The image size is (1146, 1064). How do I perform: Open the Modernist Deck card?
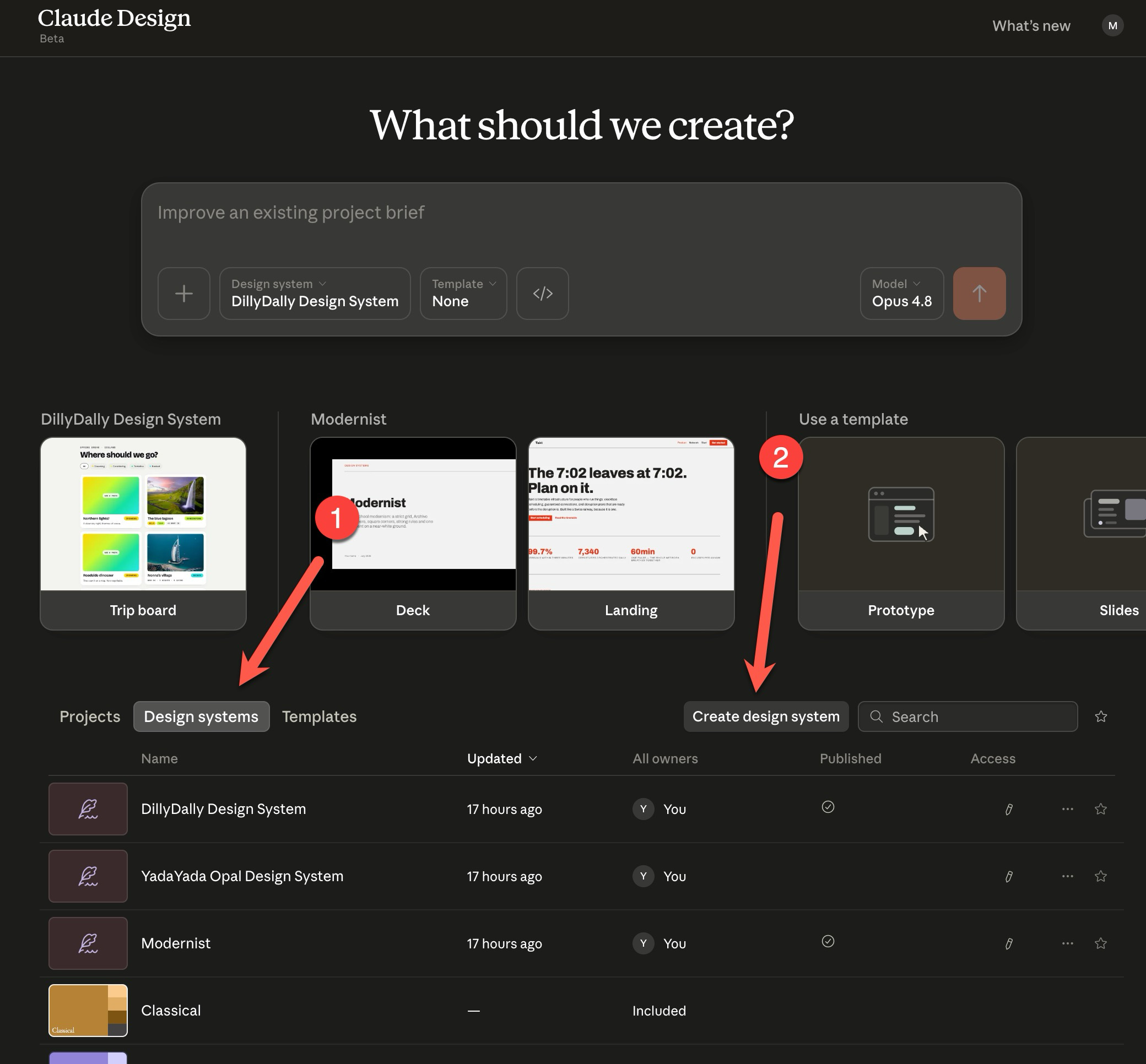click(413, 534)
